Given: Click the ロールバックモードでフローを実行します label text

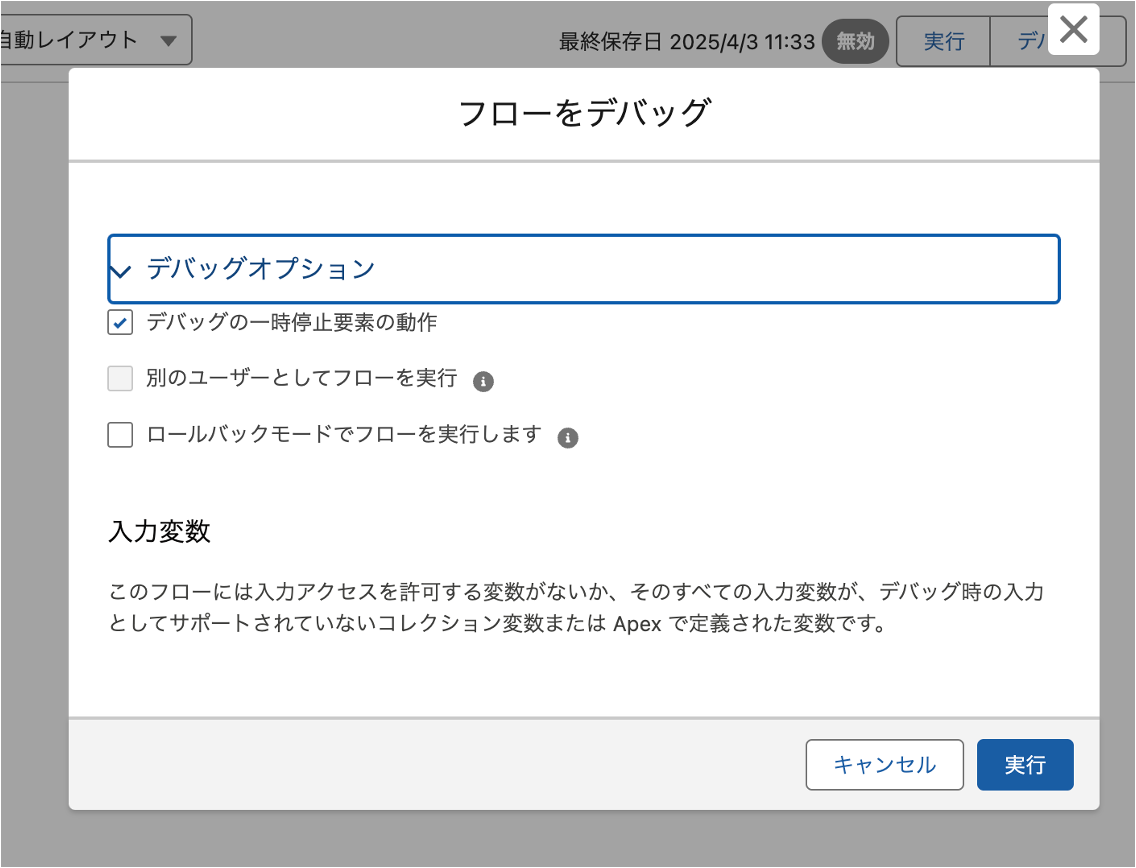Looking at the screenshot, I should [343, 435].
